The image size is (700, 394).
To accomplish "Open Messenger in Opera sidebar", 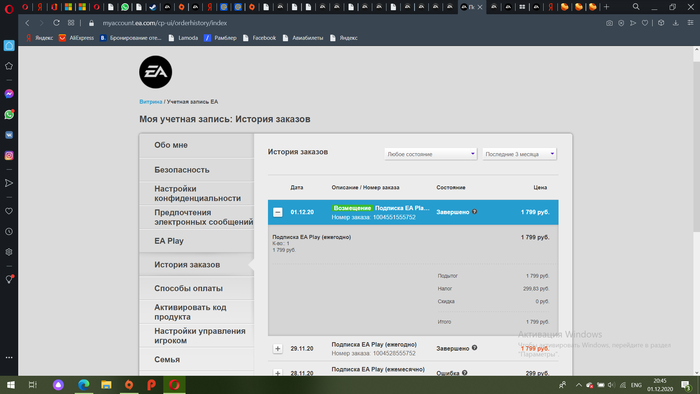I will pos(9,94).
